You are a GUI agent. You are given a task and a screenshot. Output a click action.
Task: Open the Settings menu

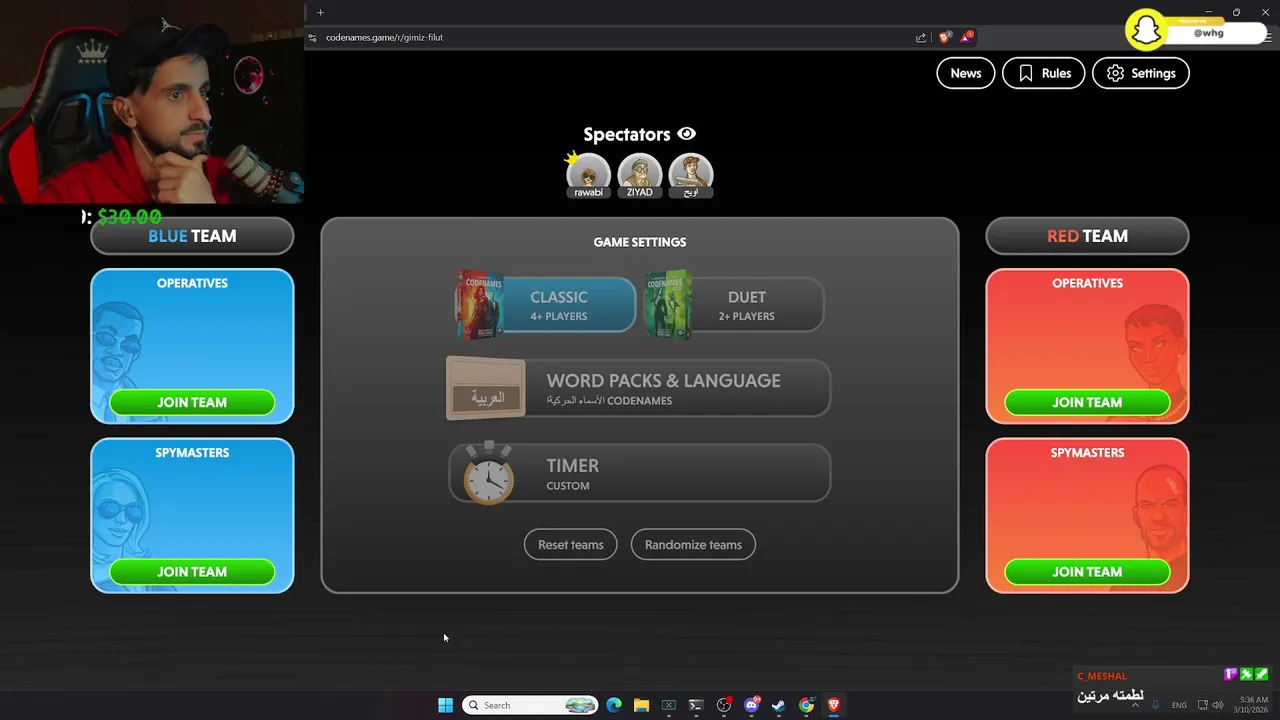[x=1140, y=73]
